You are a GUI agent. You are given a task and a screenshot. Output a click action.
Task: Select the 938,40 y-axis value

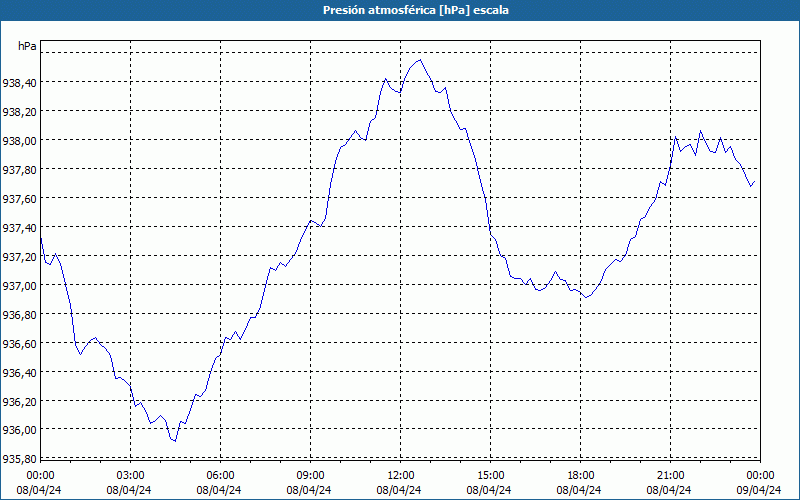(x=19, y=83)
